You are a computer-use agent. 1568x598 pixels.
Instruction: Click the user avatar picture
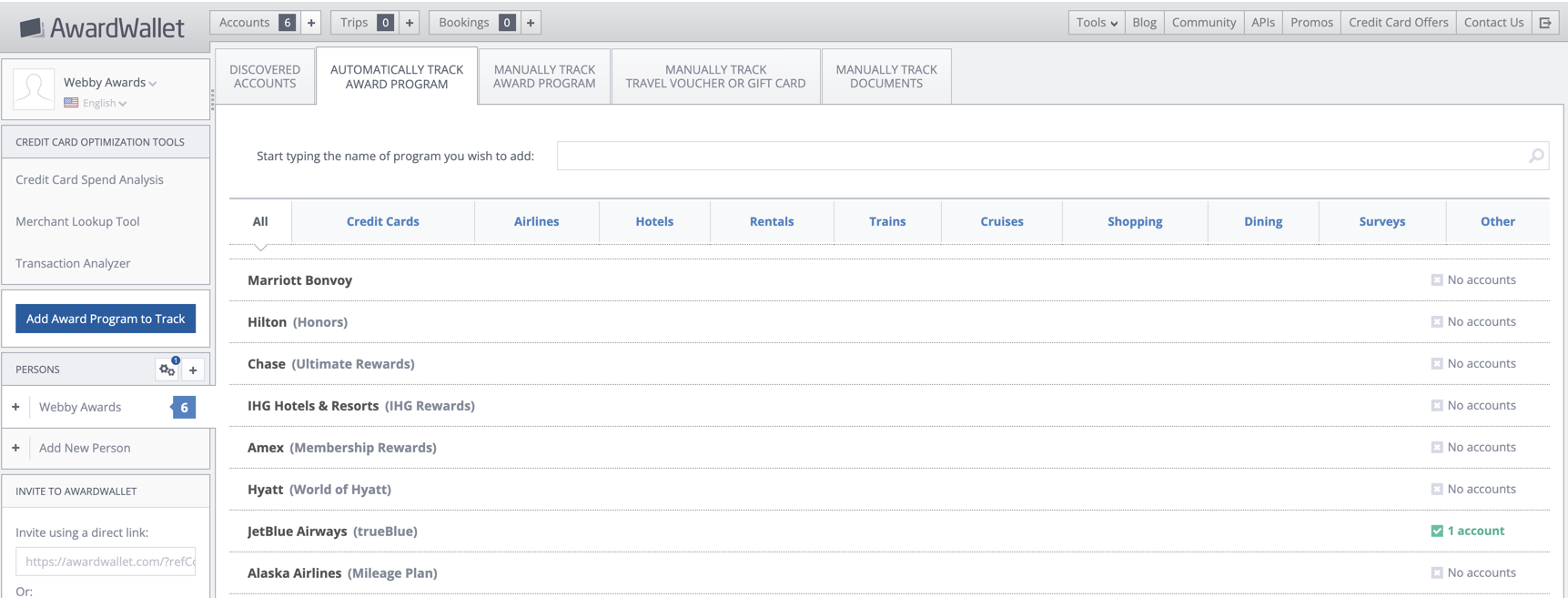[34, 89]
